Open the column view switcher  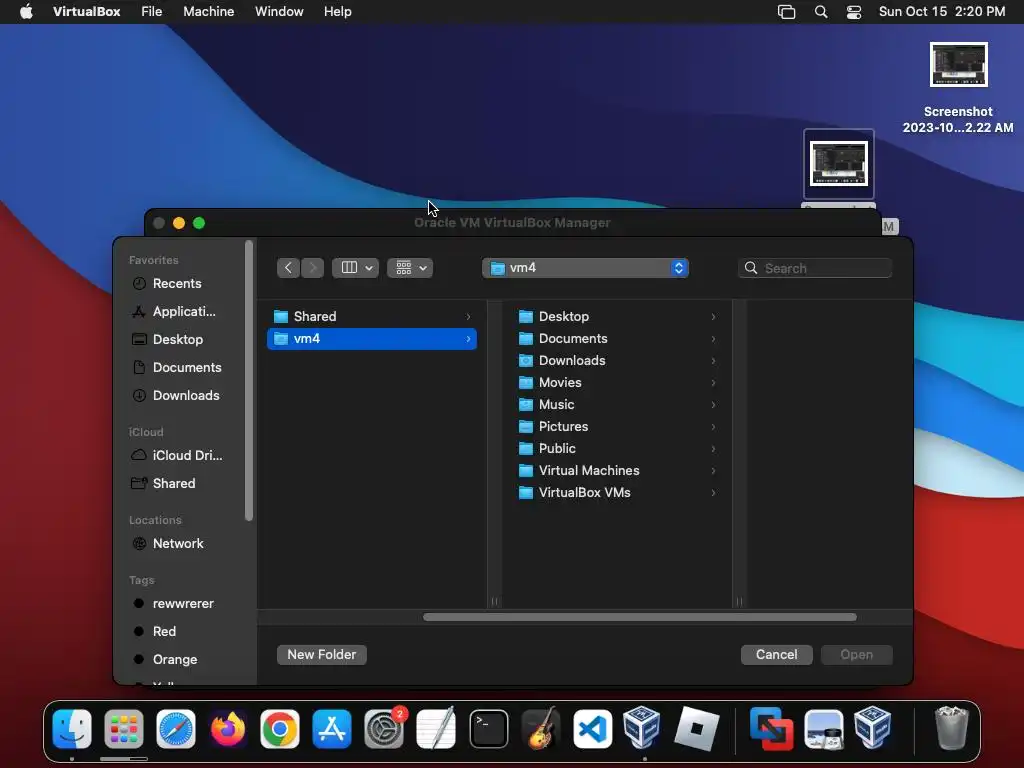pos(355,268)
